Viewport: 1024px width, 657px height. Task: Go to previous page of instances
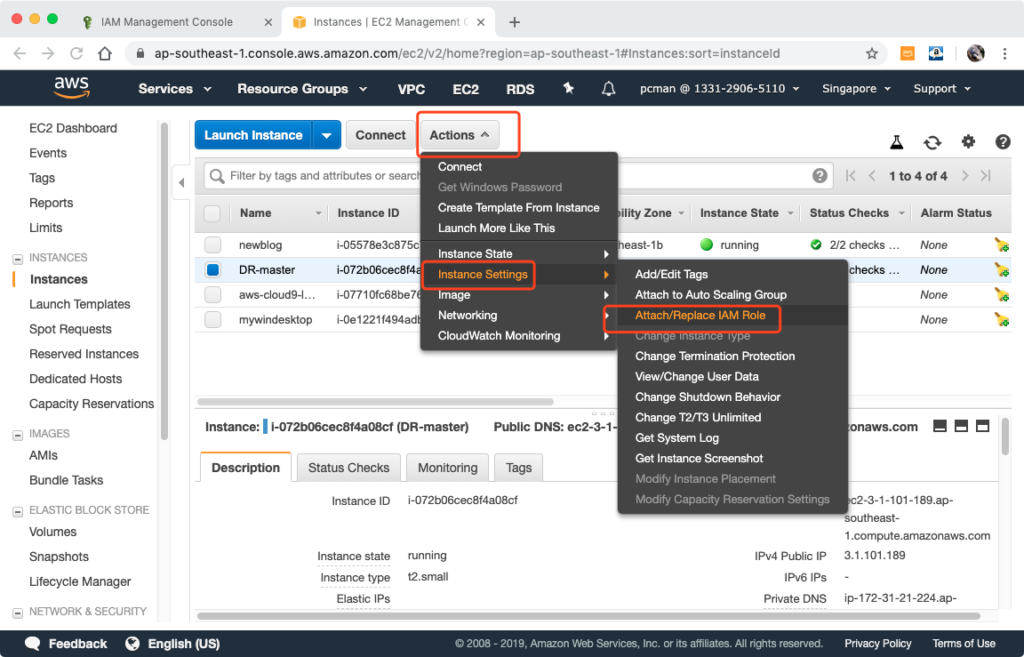(872, 176)
